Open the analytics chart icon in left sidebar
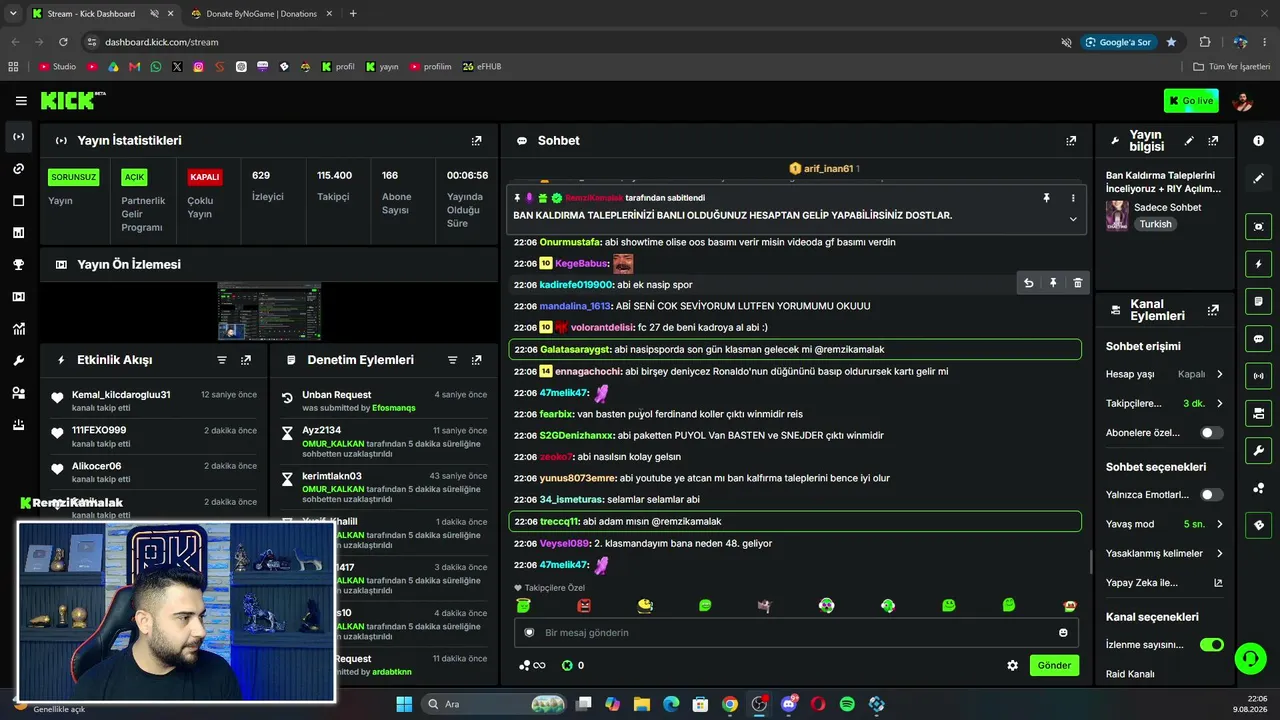 pos(18,329)
